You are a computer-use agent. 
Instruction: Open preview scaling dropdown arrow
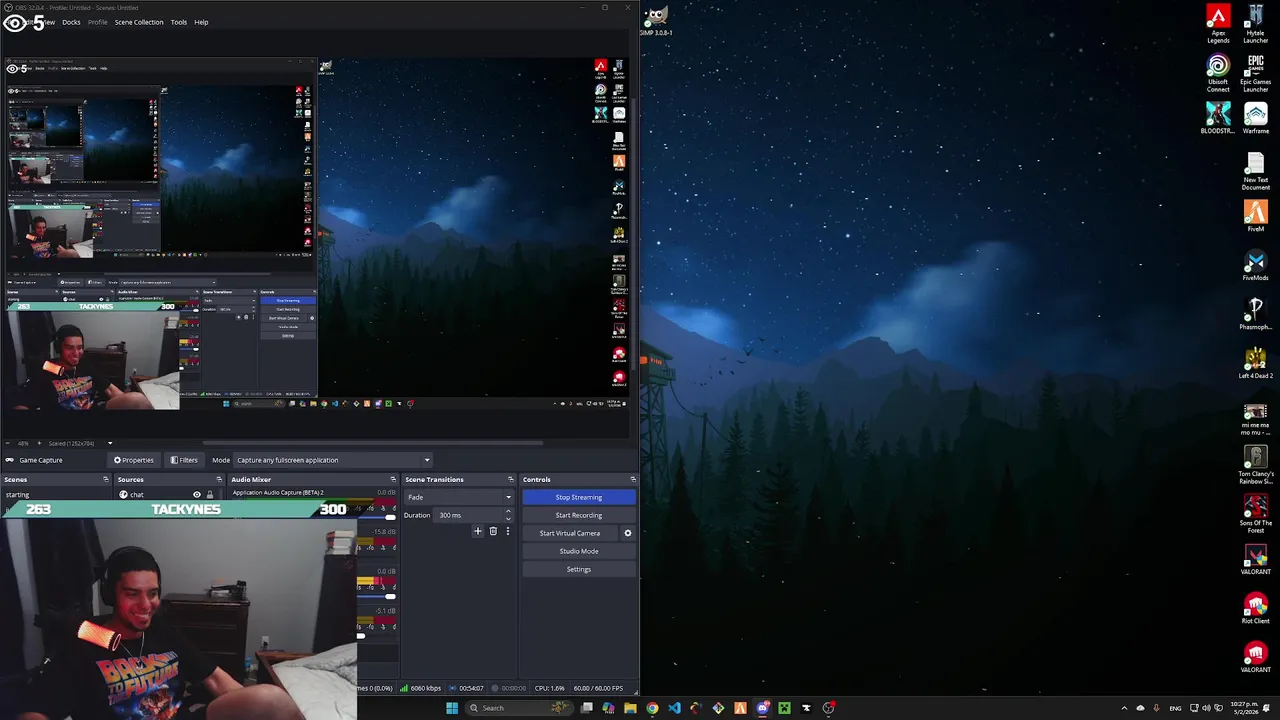point(110,443)
